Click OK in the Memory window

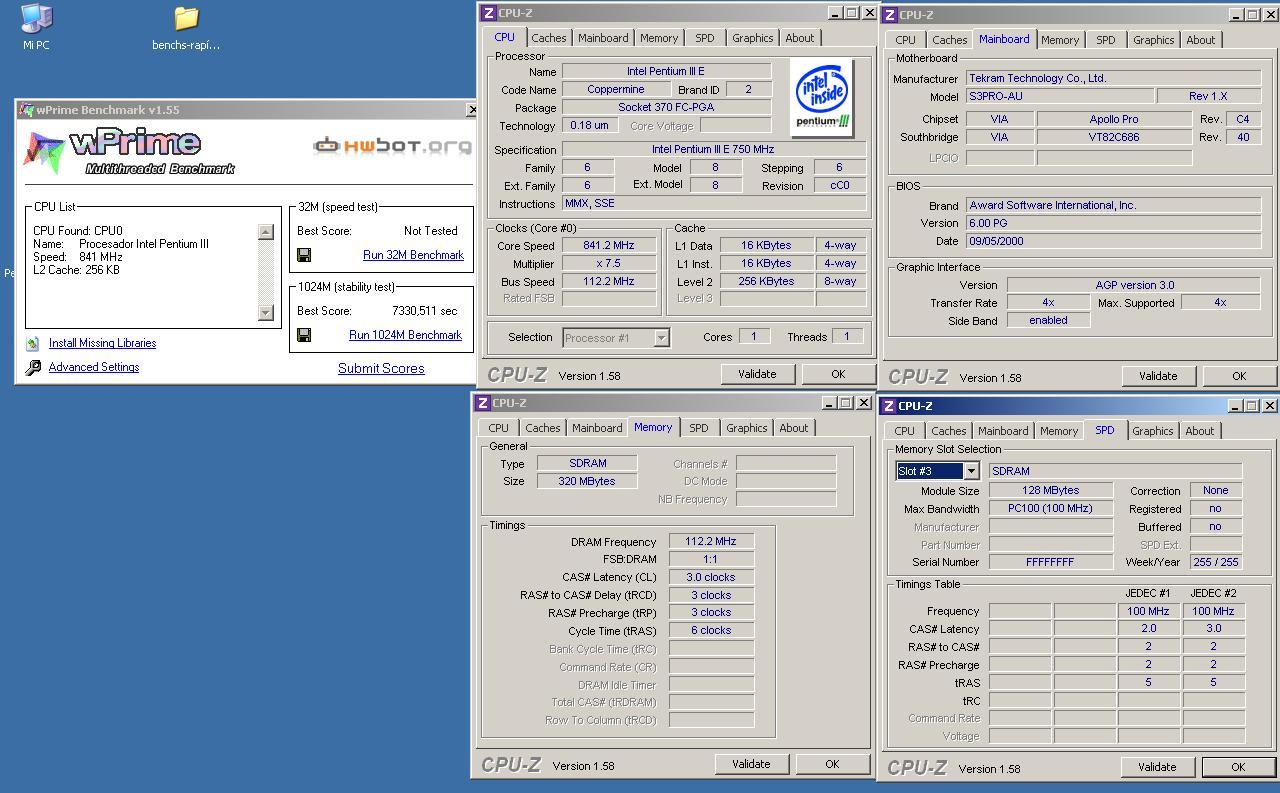click(x=832, y=764)
